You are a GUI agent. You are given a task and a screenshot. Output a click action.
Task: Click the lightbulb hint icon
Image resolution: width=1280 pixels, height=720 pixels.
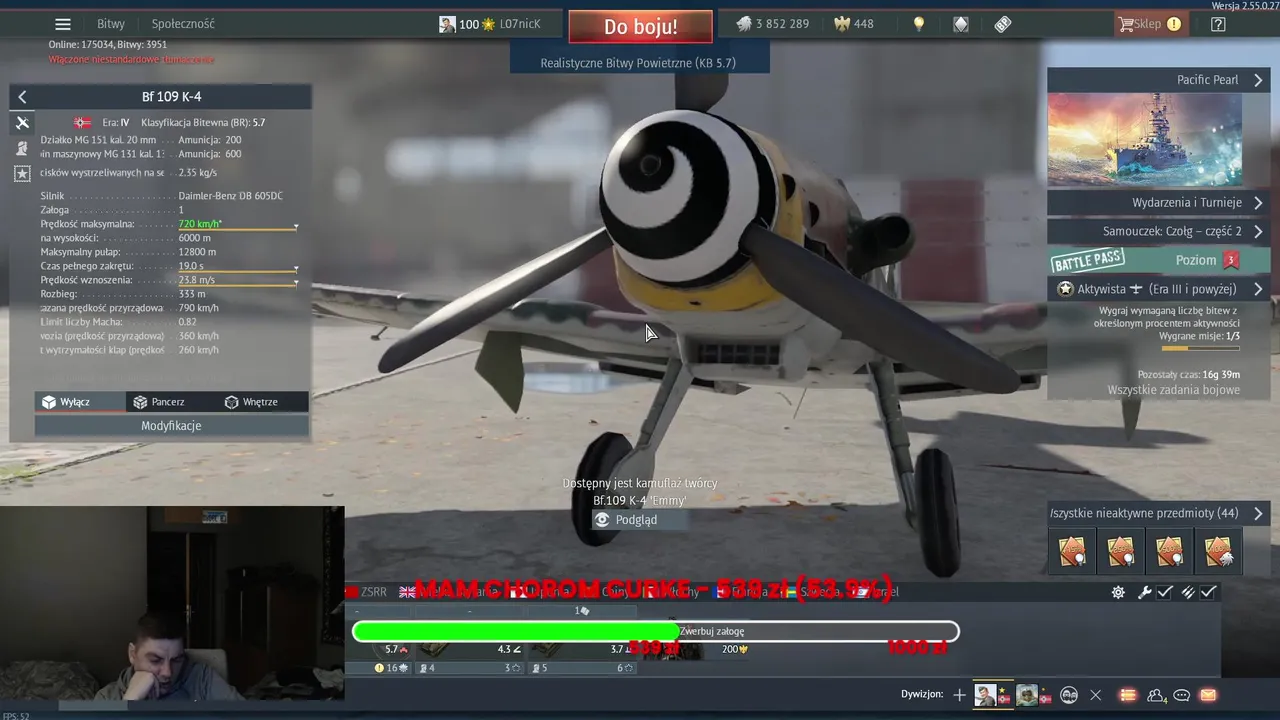pyautogui.click(x=919, y=24)
